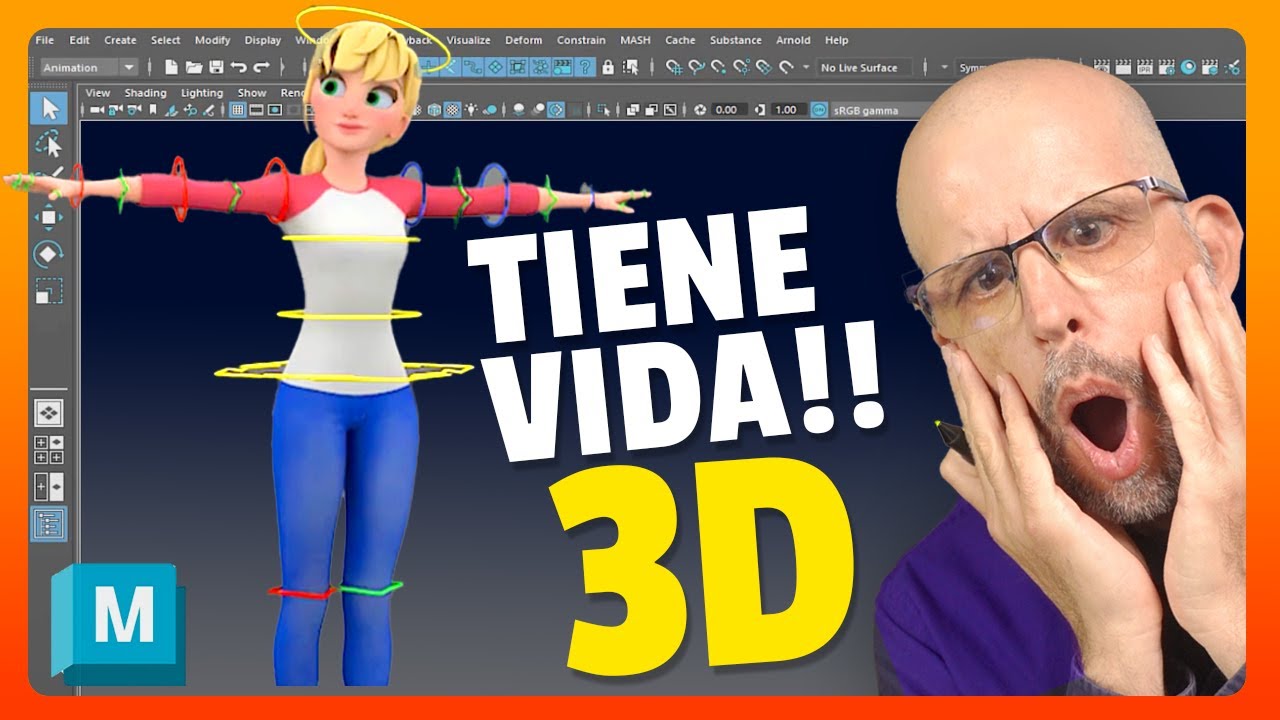Toggle snap to grids
Image resolution: width=1280 pixels, height=720 pixels.
pyautogui.click(x=674, y=67)
